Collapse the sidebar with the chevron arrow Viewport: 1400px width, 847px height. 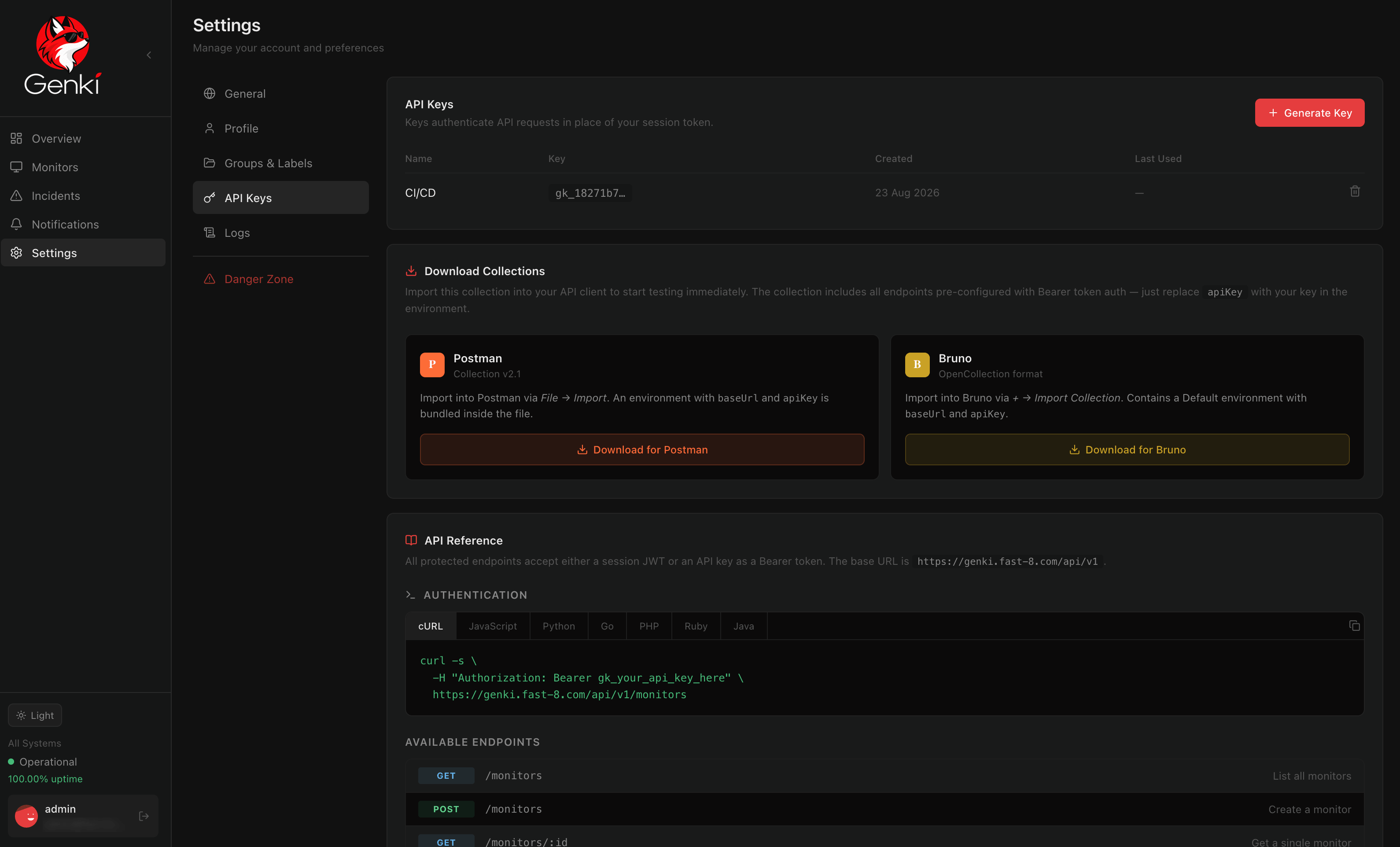[x=149, y=55]
